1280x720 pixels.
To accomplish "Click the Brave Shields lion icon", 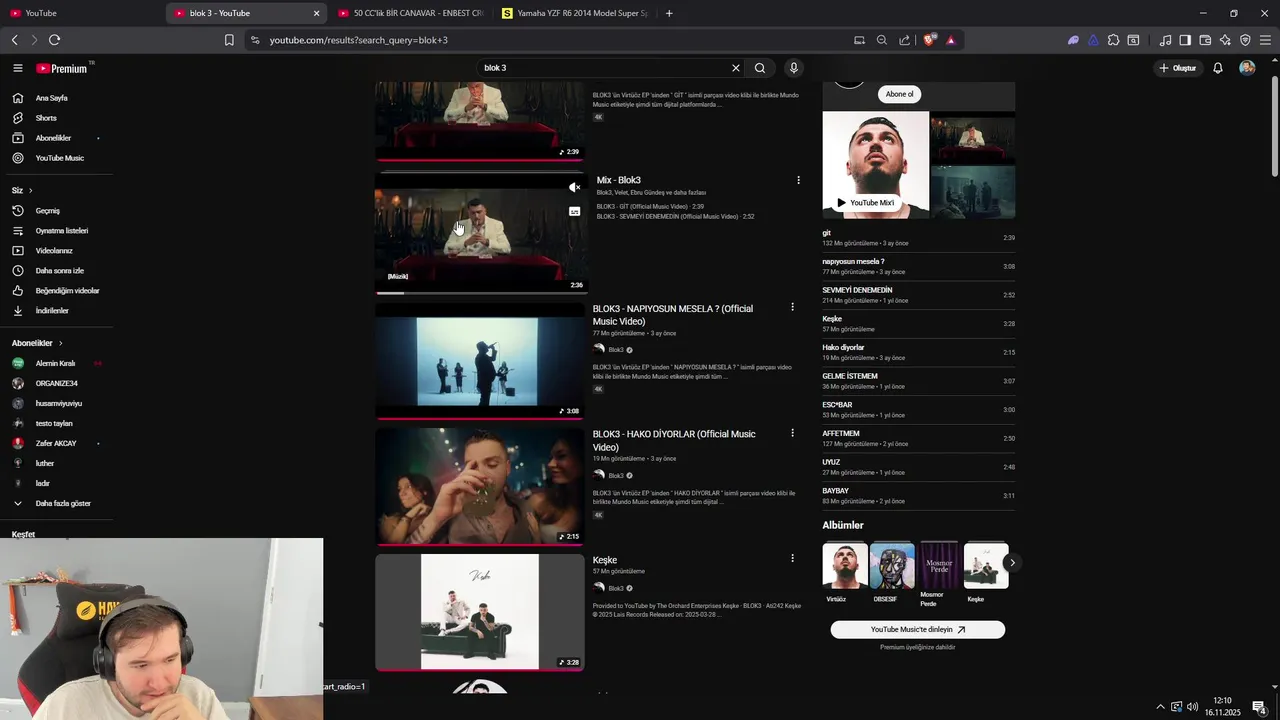I will pos(929,40).
